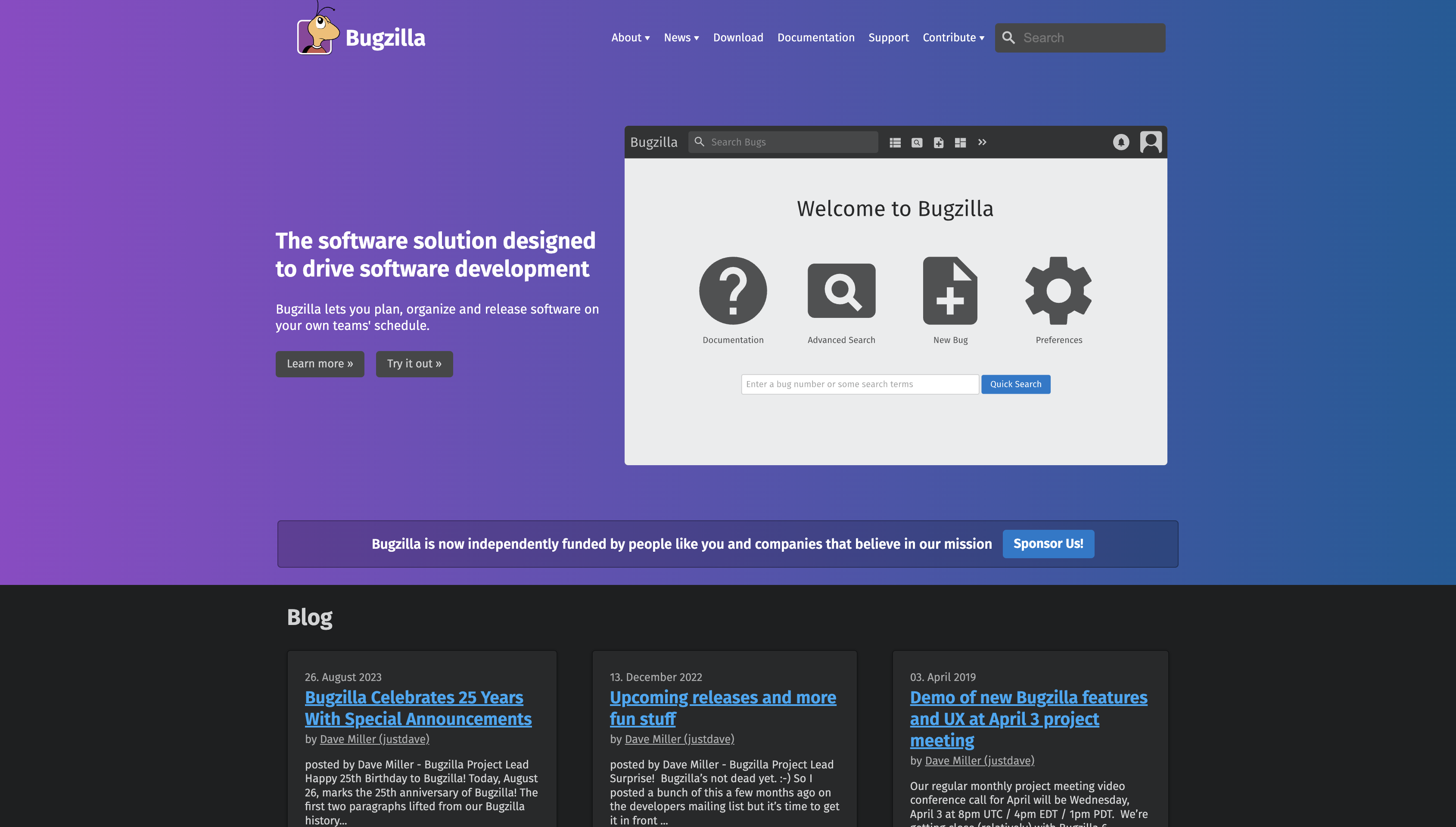Expand the About menu
1456x827 pixels.
[630, 37]
